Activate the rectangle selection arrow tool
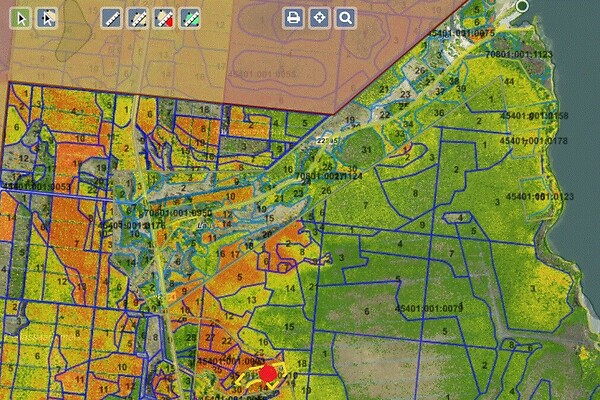 (46, 18)
